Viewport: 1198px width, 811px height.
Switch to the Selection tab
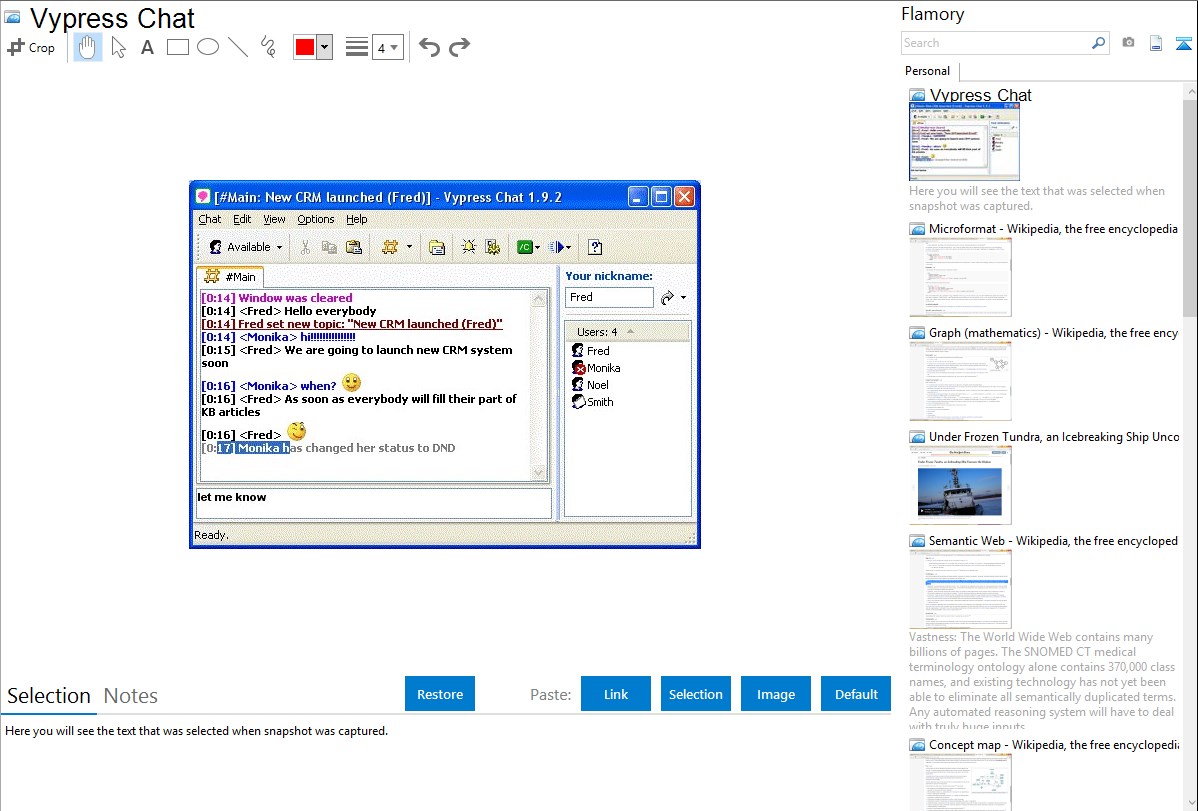click(49, 696)
